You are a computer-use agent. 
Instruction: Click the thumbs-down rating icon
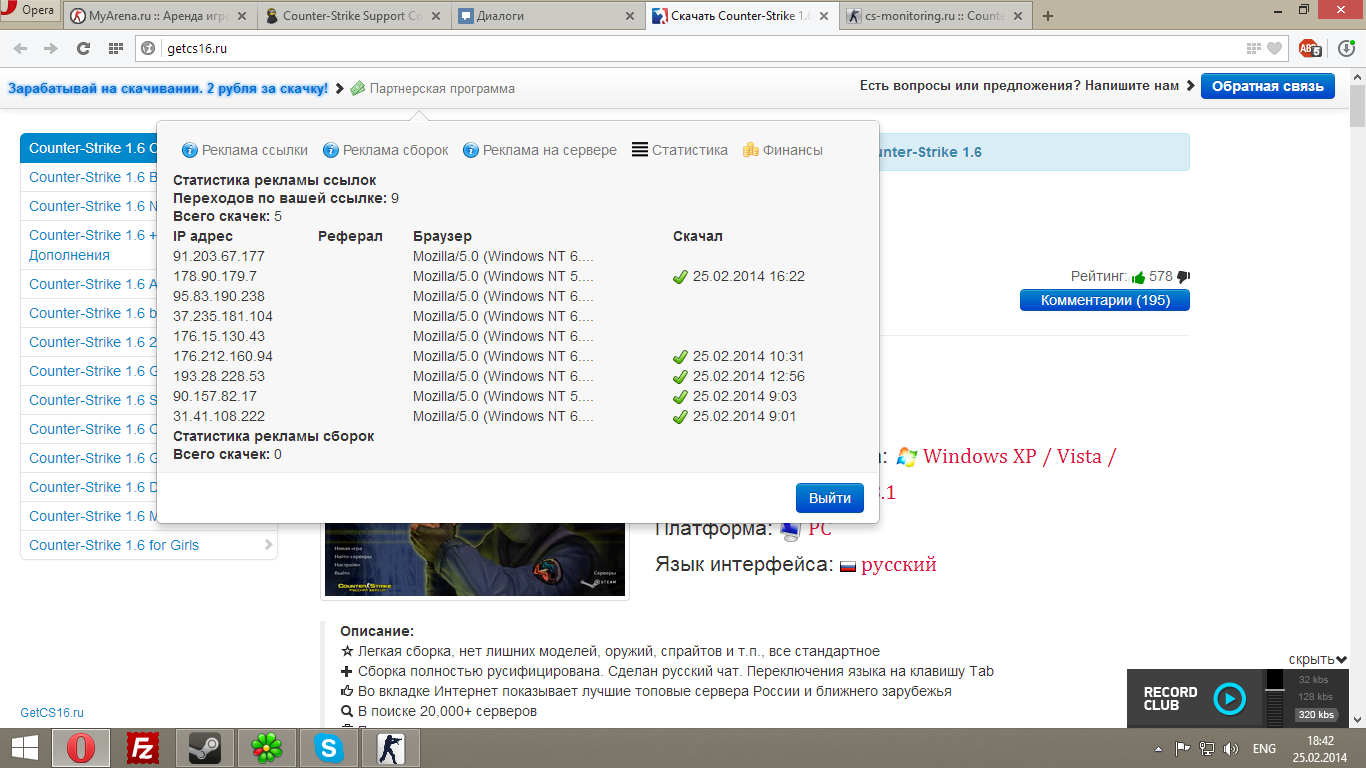tap(1183, 277)
